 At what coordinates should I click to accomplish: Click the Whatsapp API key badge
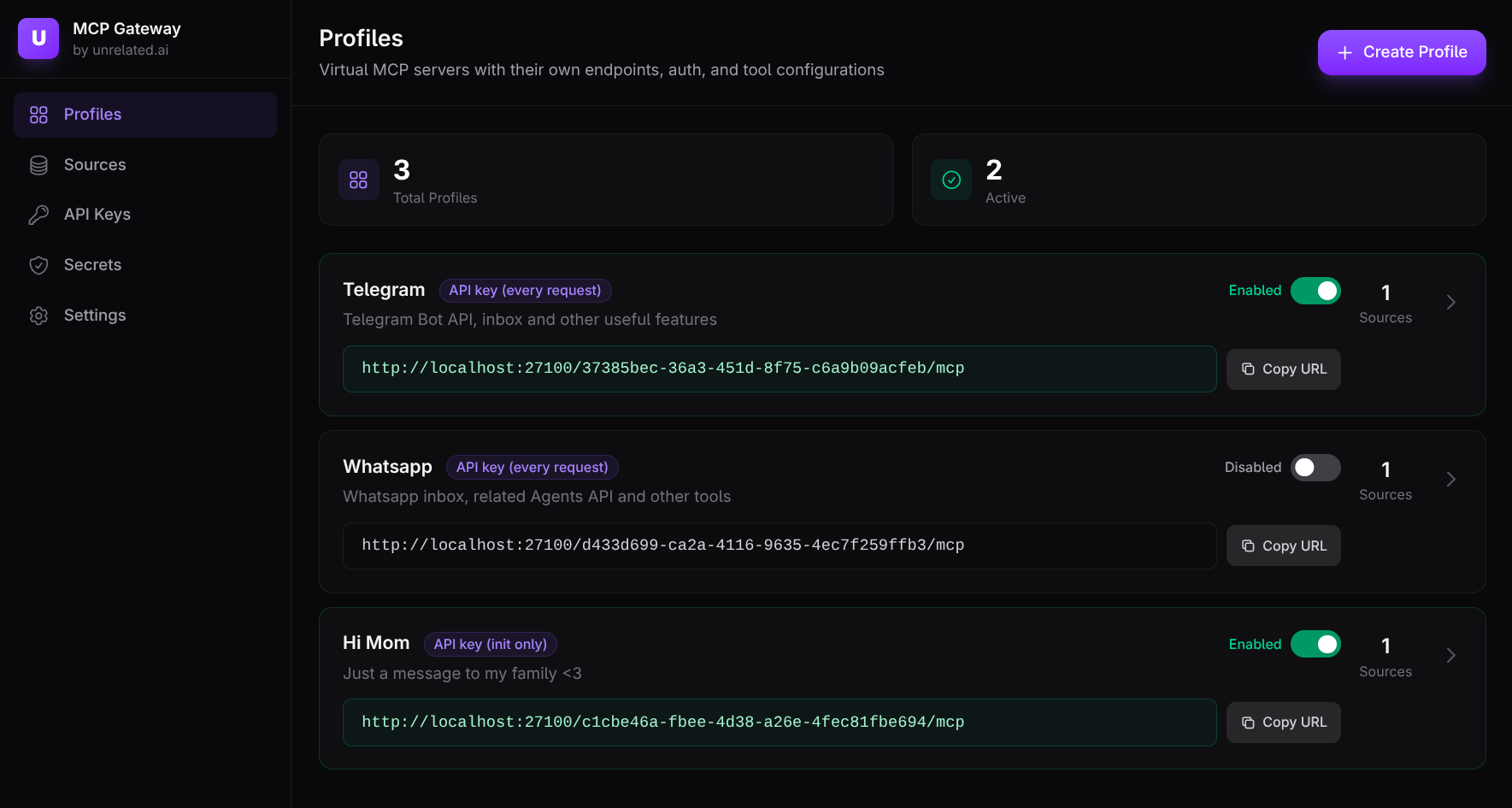(532, 467)
